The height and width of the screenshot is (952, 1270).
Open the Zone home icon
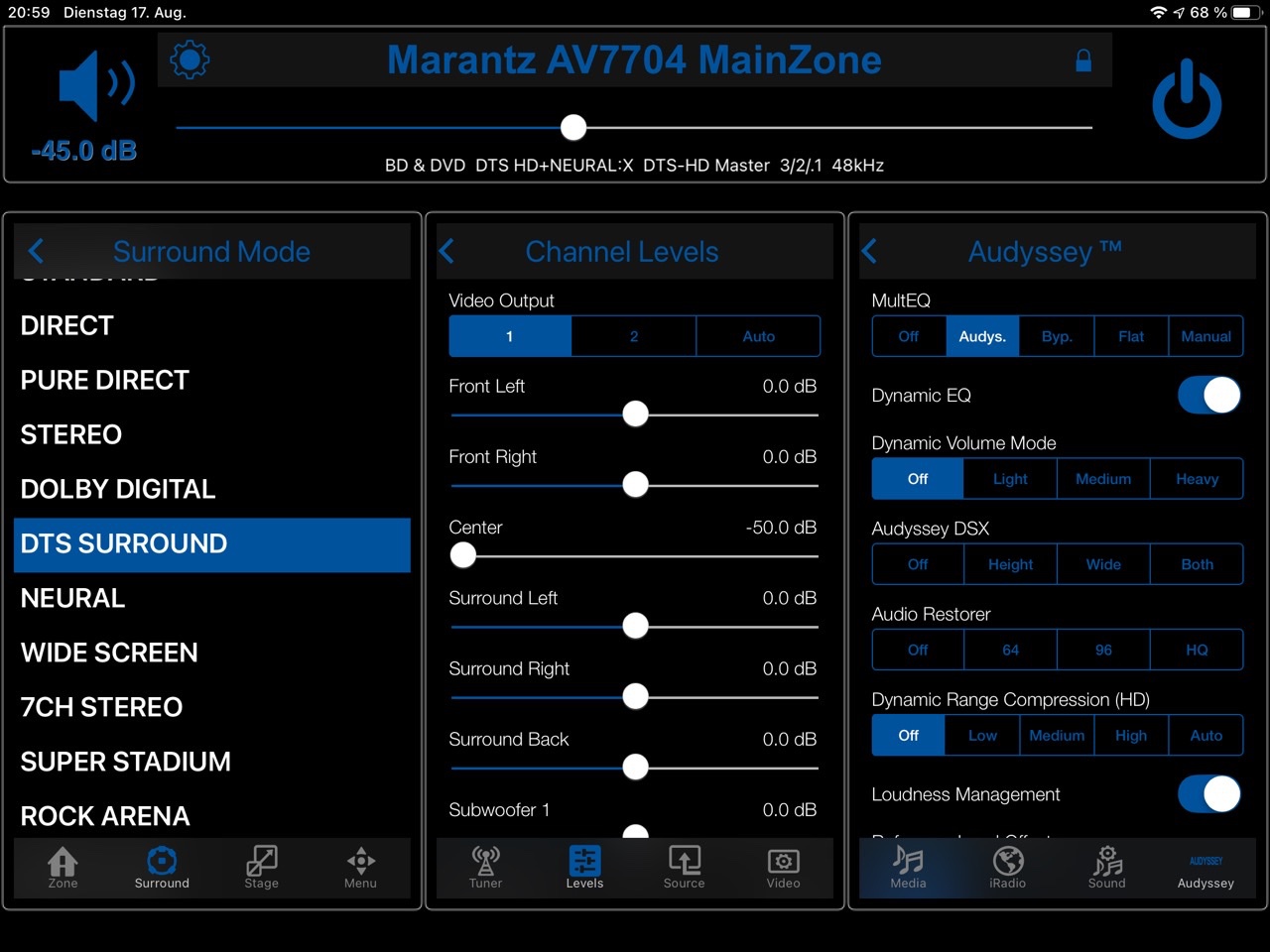coord(63,867)
